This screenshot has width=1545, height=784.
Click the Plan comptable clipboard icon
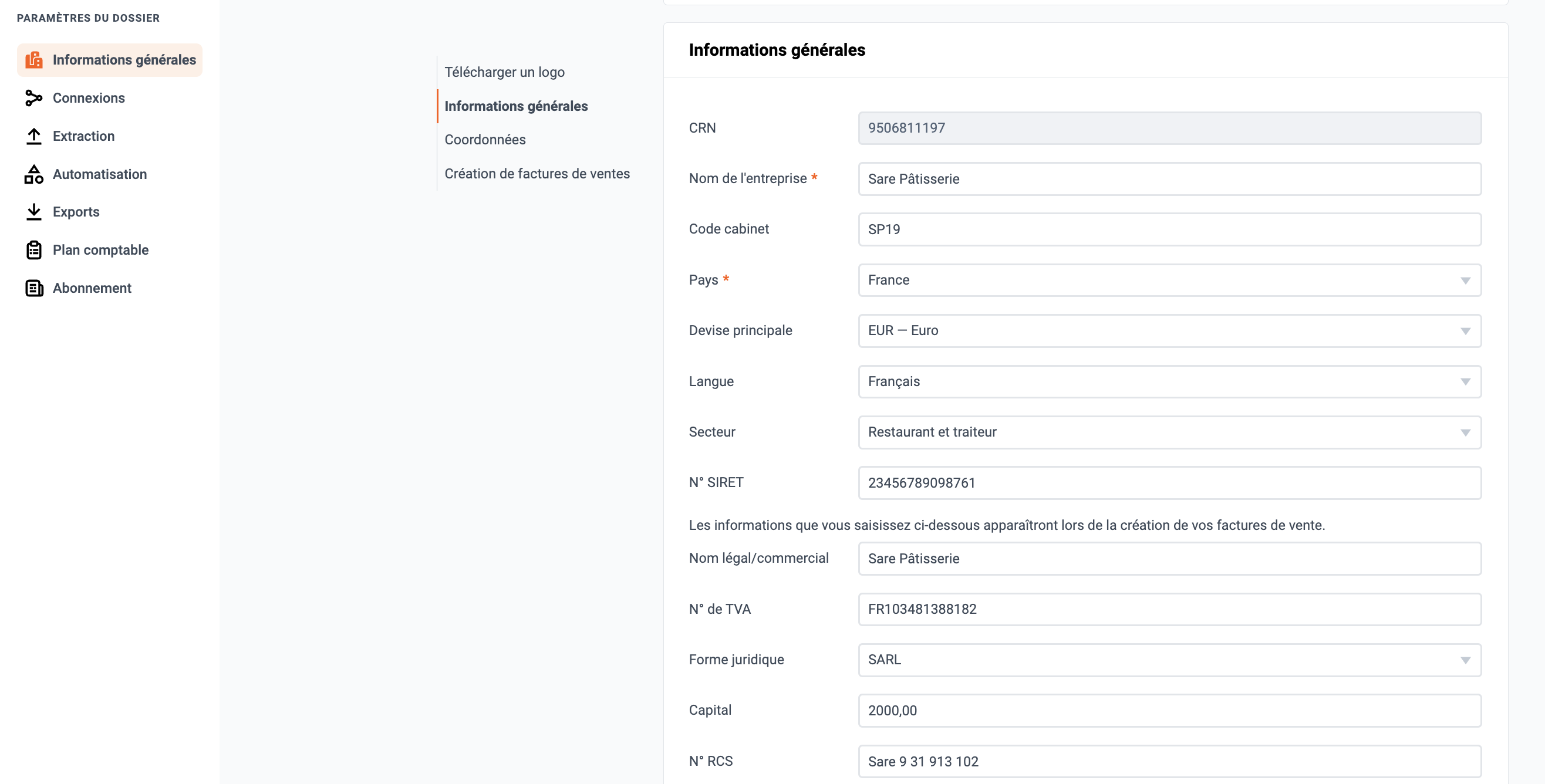[34, 250]
